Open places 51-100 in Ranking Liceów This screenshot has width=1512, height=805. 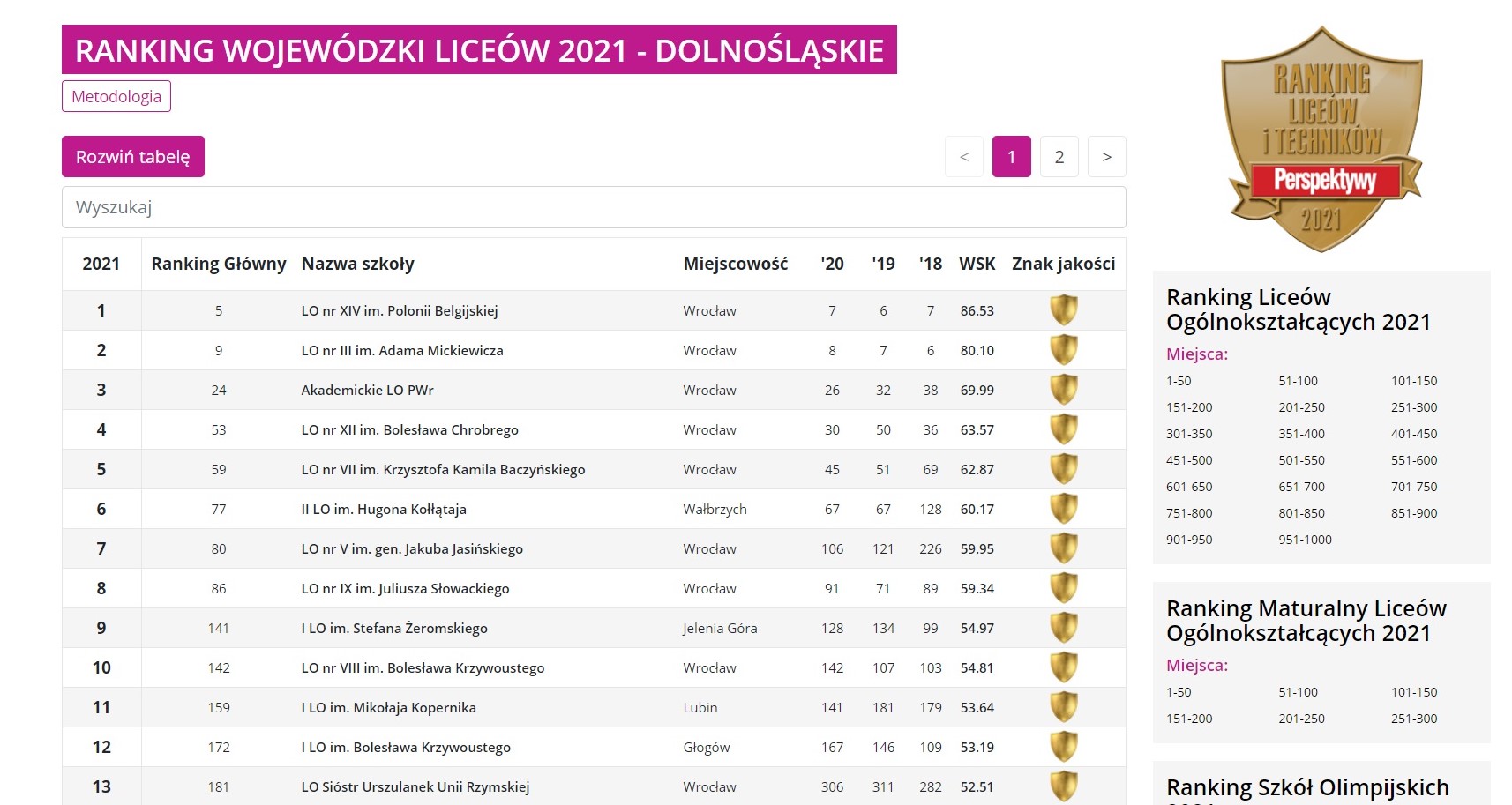tap(1299, 380)
